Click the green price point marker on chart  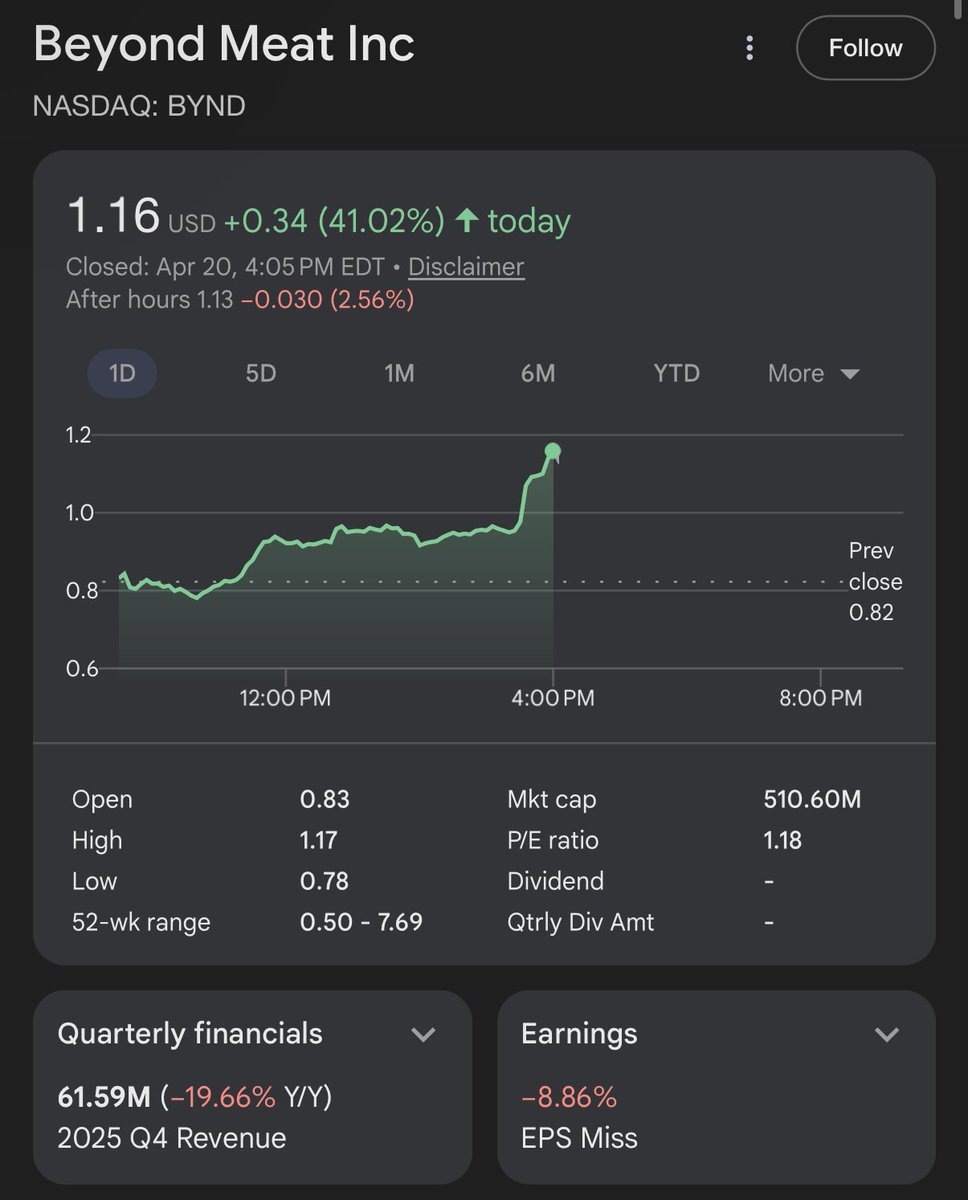553,451
